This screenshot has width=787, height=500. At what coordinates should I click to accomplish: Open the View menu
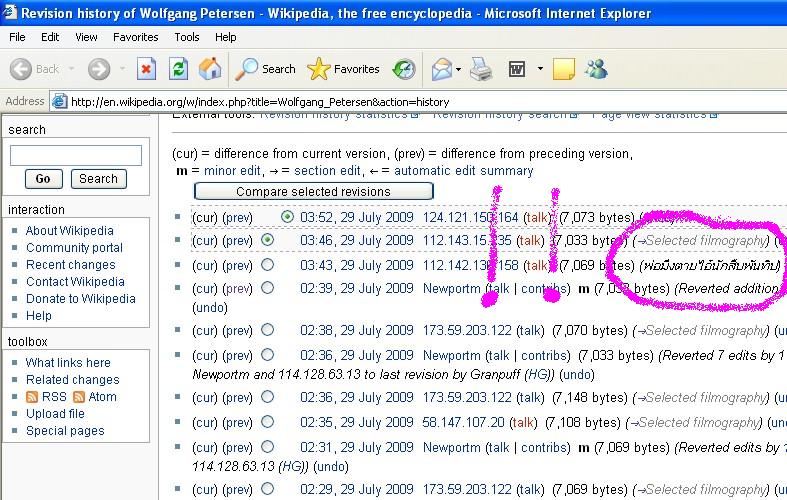[x=86, y=37]
